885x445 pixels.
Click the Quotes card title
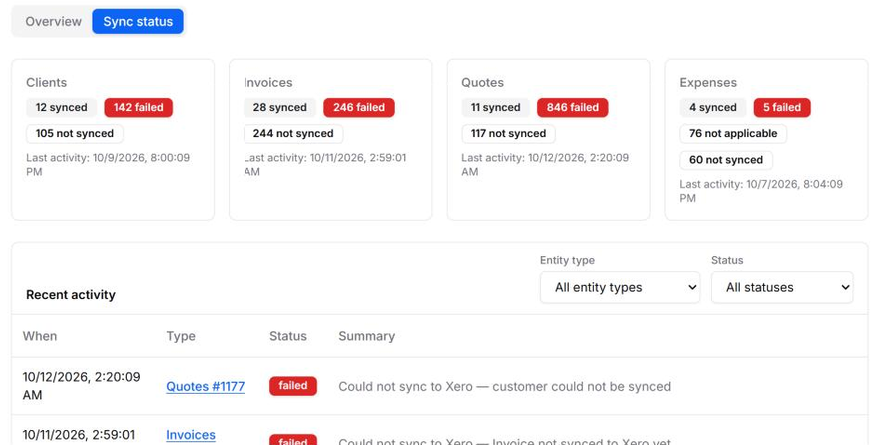pyautogui.click(x=483, y=82)
